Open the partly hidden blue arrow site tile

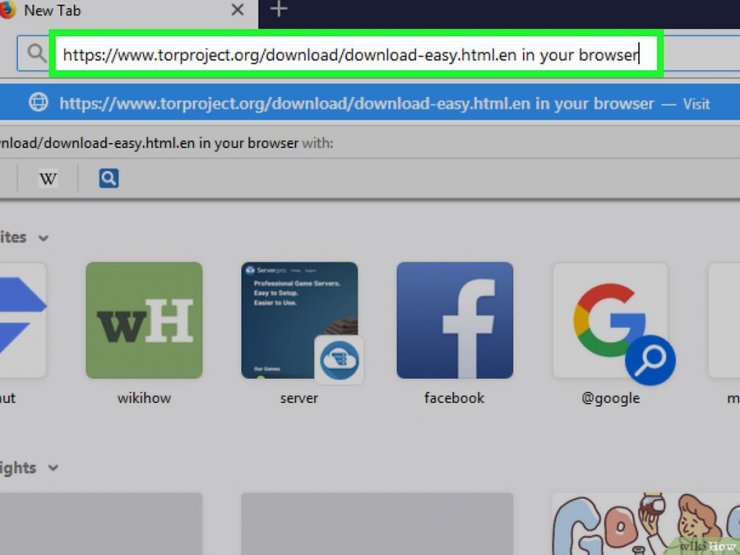[x=23, y=320]
